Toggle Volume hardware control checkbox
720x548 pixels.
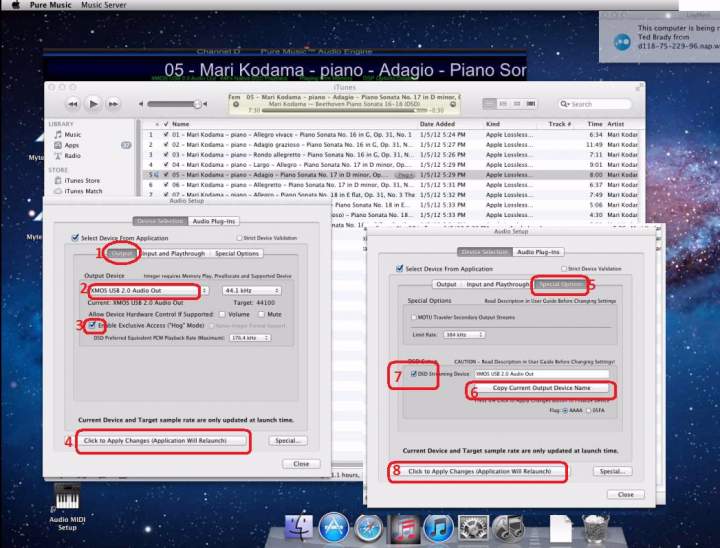tap(222, 314)
